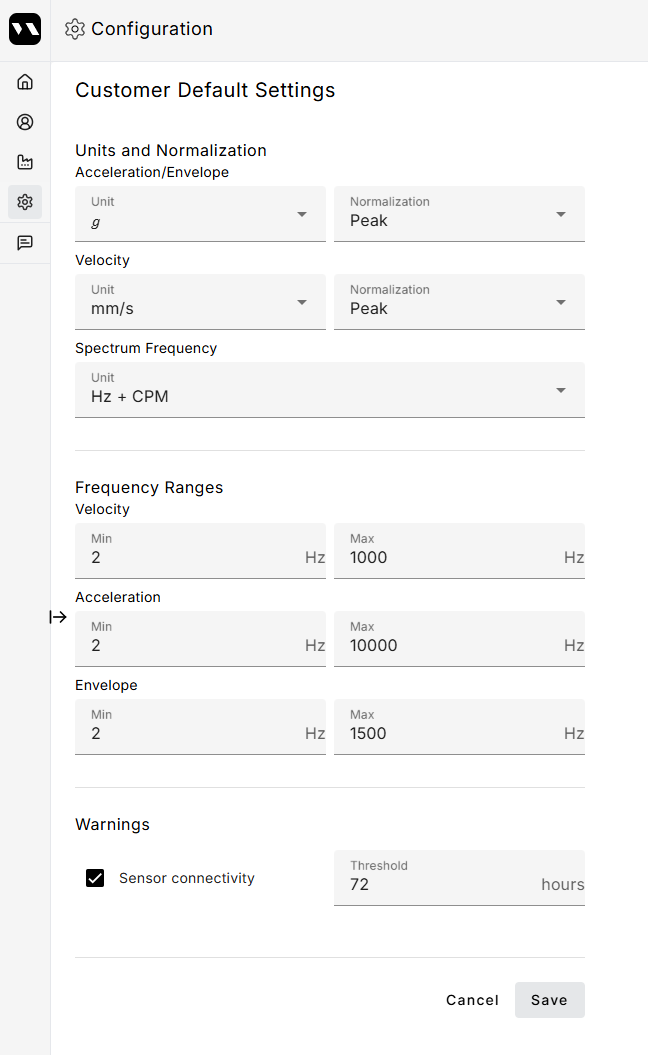Click the Save button
Viewport: 648px width, 1055px height.
[x=549, y=1000]
